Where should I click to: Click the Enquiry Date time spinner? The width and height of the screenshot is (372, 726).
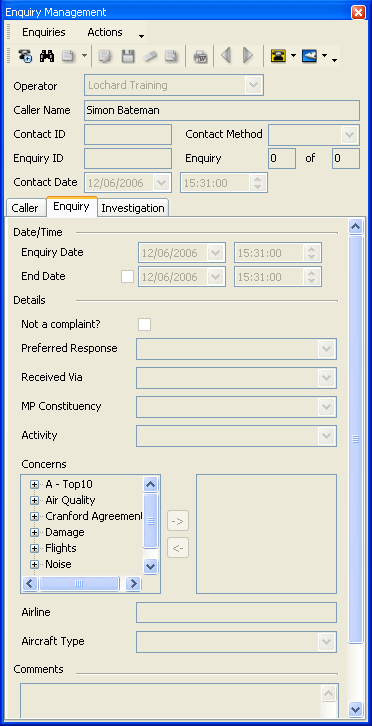click(x=311, y=253)
